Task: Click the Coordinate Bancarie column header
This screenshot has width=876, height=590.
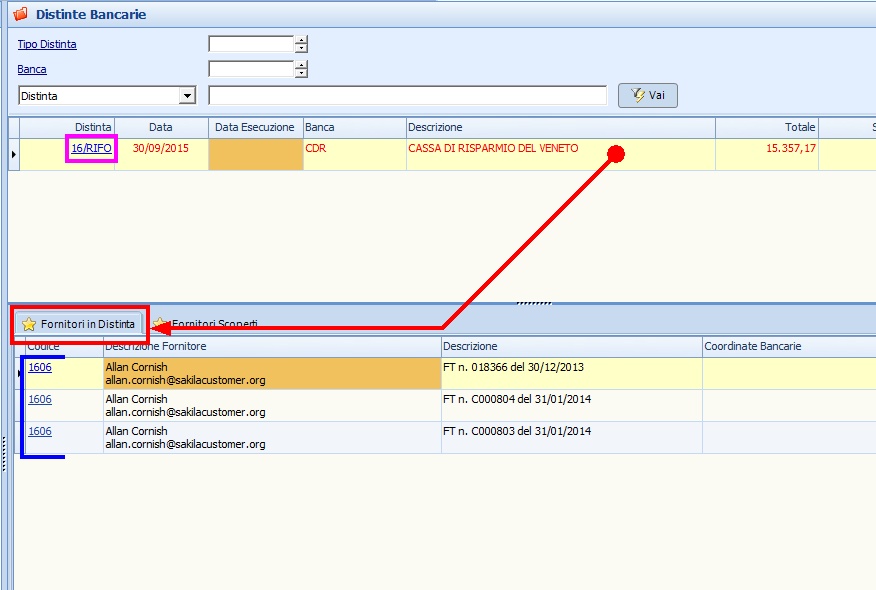Action: (752, 346)
